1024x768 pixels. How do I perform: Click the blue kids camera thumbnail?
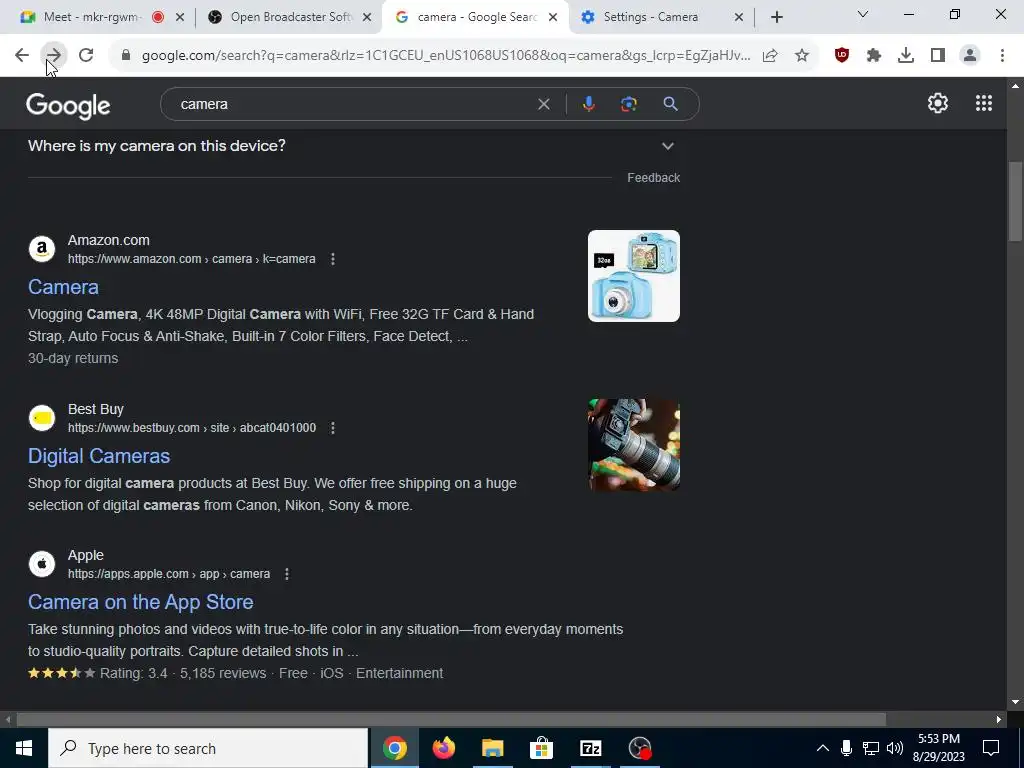[x=633, y=276]
